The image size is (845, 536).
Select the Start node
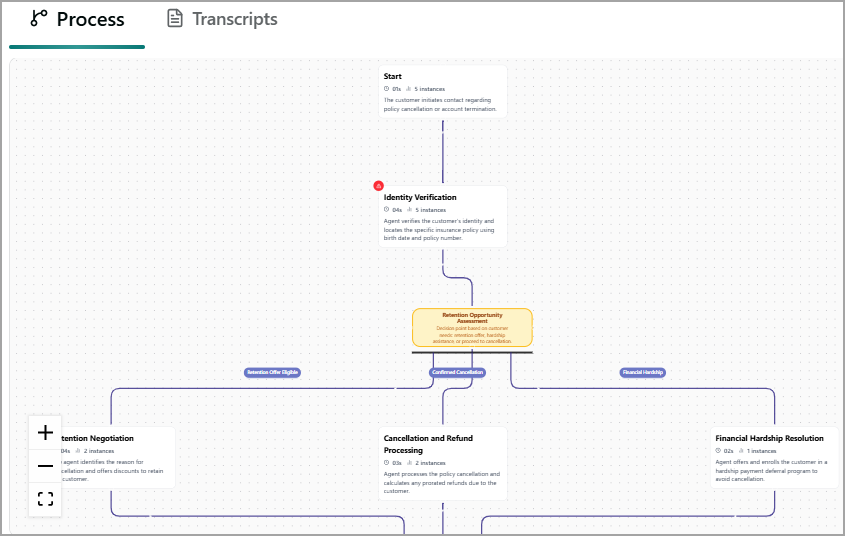coord(442,92)
